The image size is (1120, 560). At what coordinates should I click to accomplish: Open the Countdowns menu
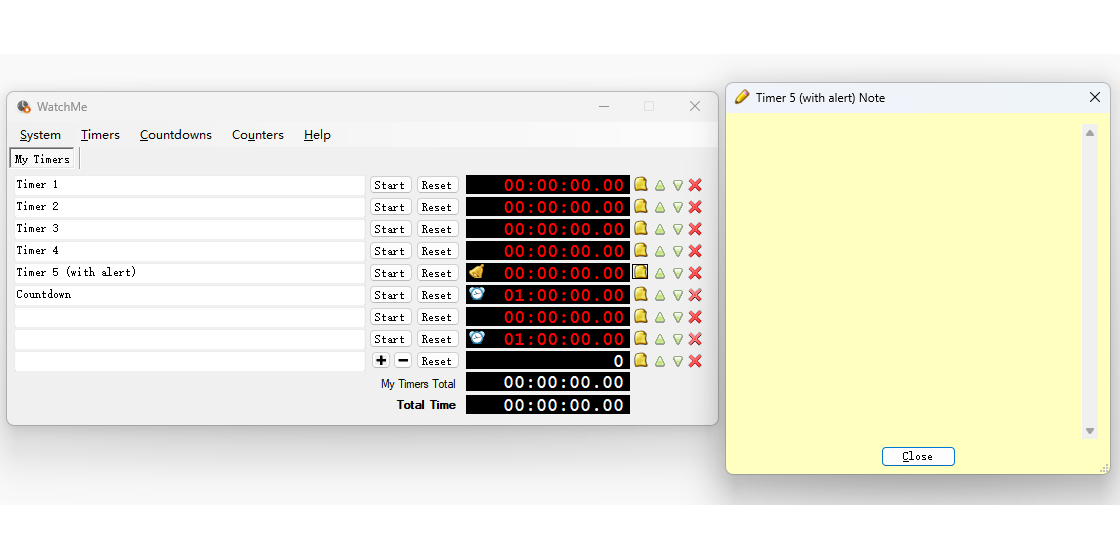click(x=176, y=135)
